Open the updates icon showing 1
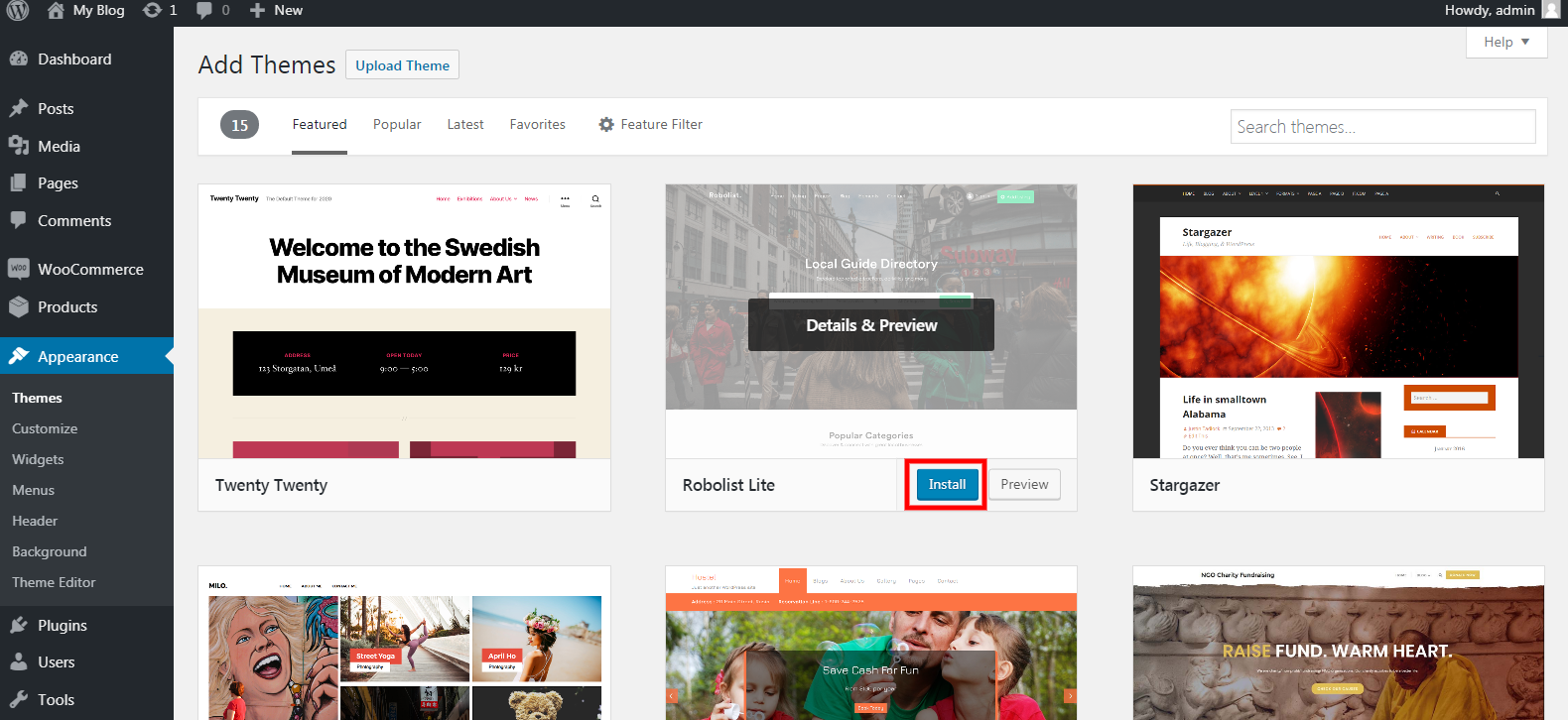This screenshot has width=1568, height=720. [x=152, y=10]
